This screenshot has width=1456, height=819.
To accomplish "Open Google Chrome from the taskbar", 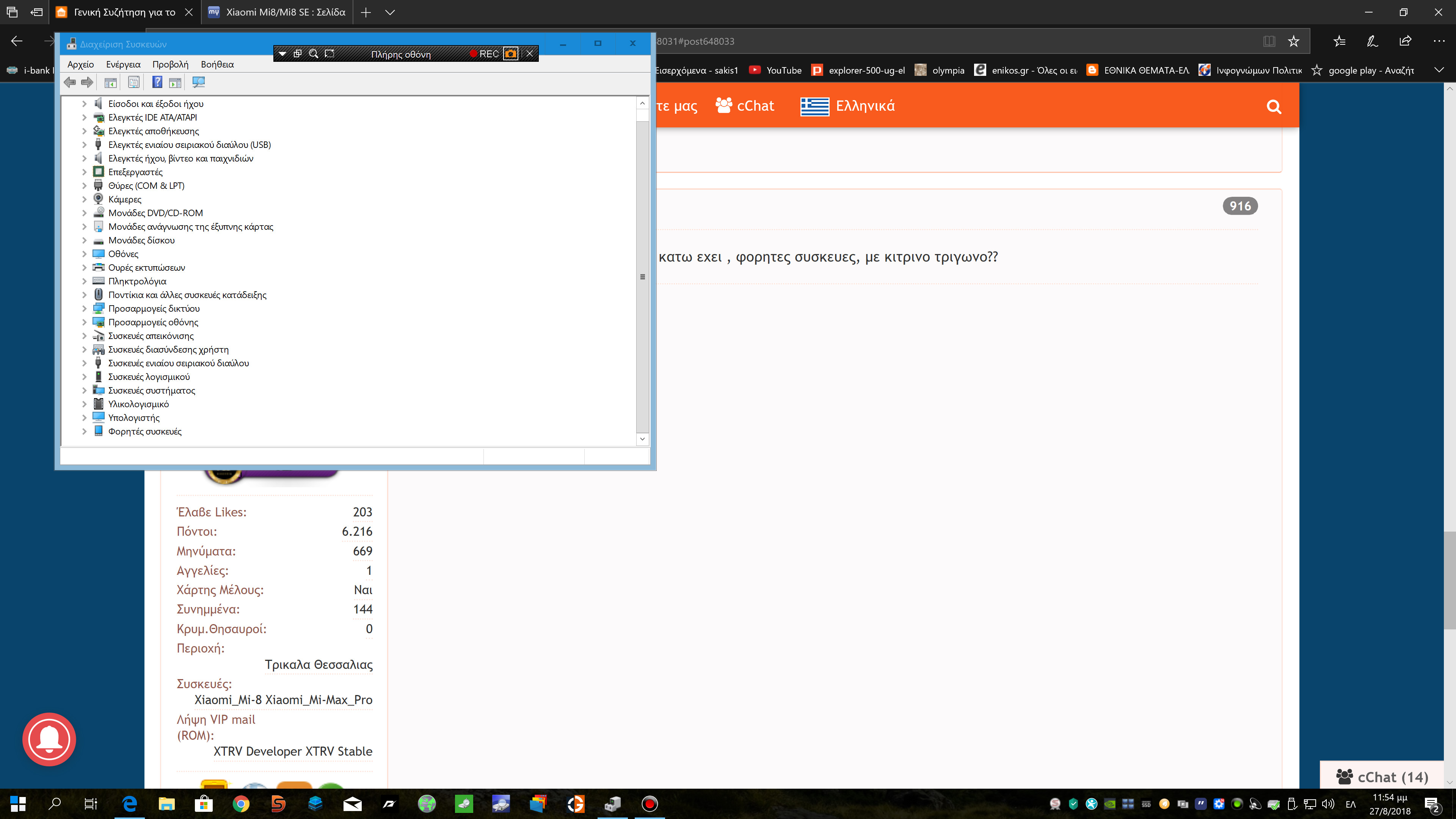I will point(241,804).
